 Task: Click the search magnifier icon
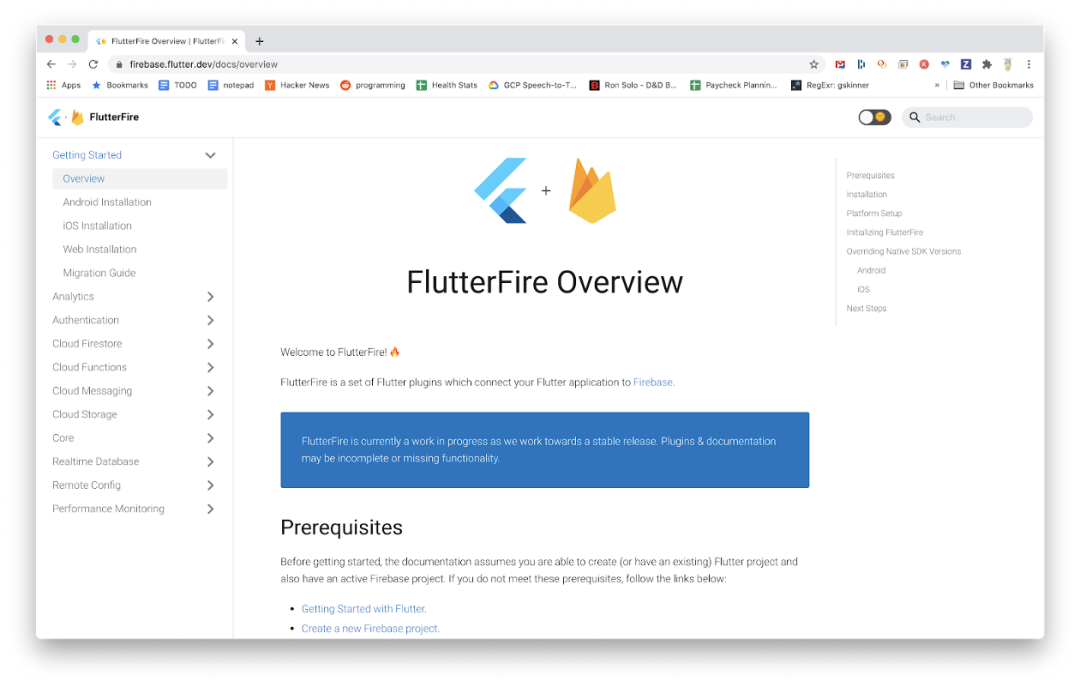click(x=914, y=117)
